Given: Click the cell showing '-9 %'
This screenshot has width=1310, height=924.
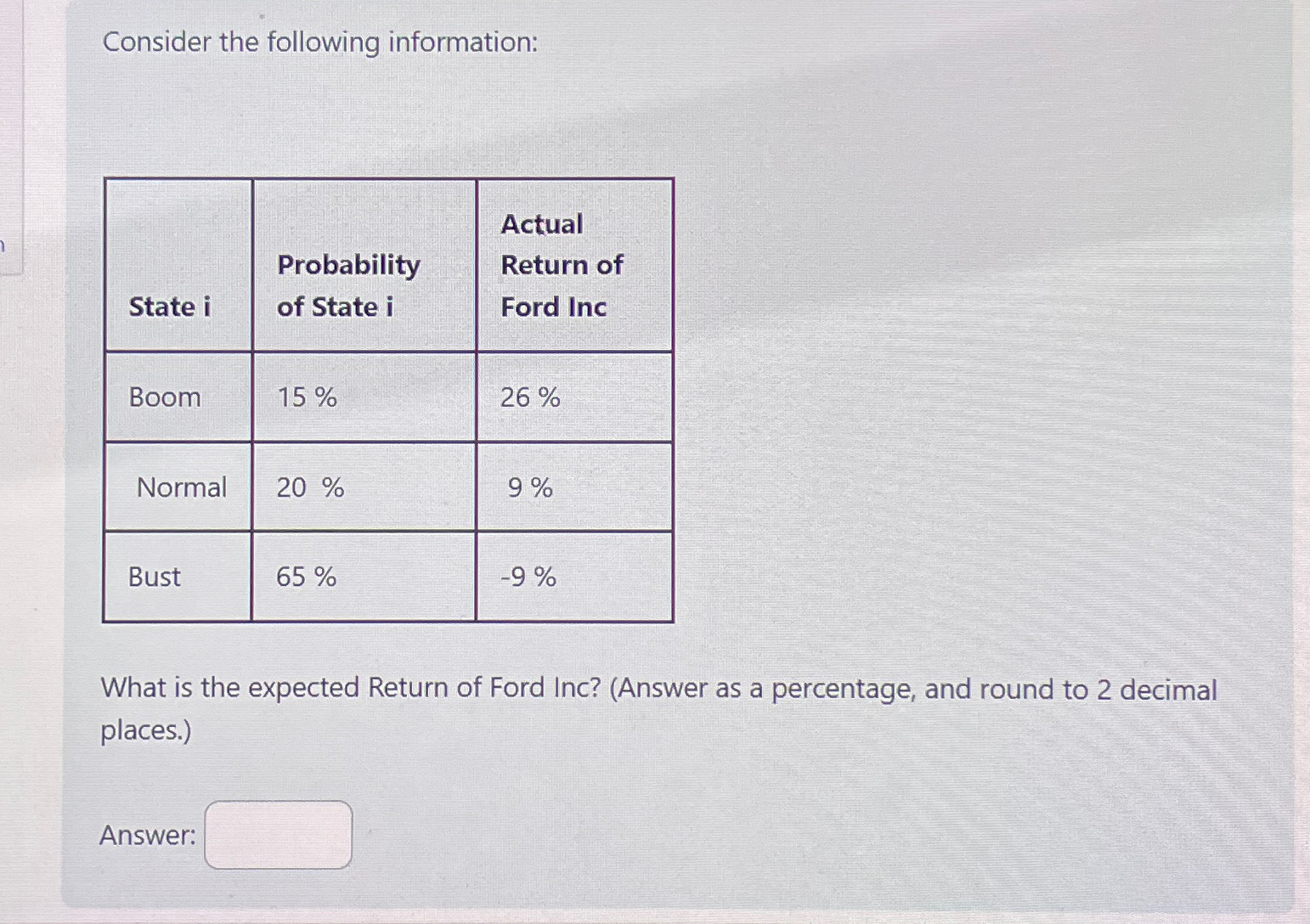Looking at the screenshot, I should point(527,577).
